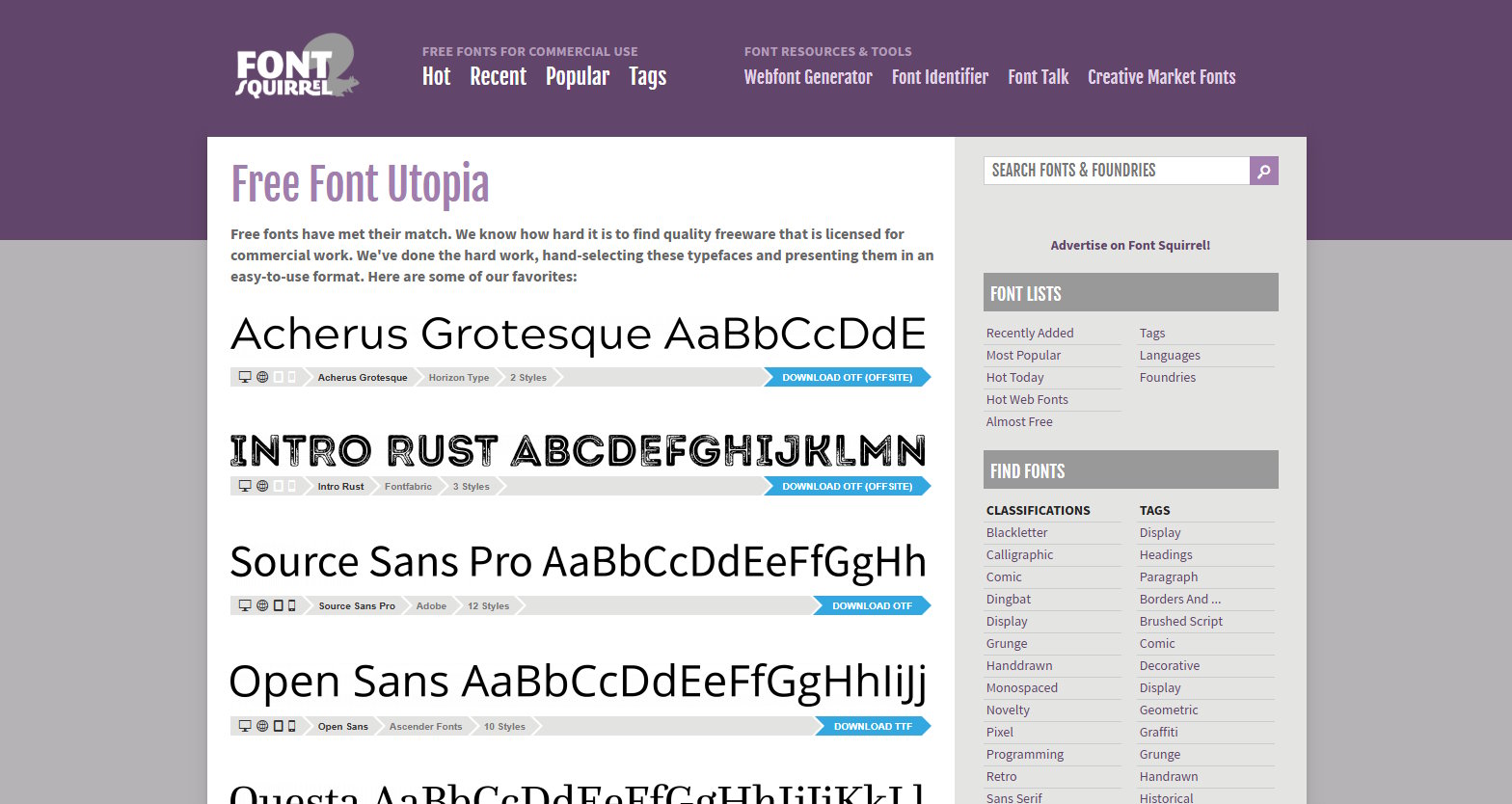Open the Intro Rust font preview image

(x=579, y=450)
